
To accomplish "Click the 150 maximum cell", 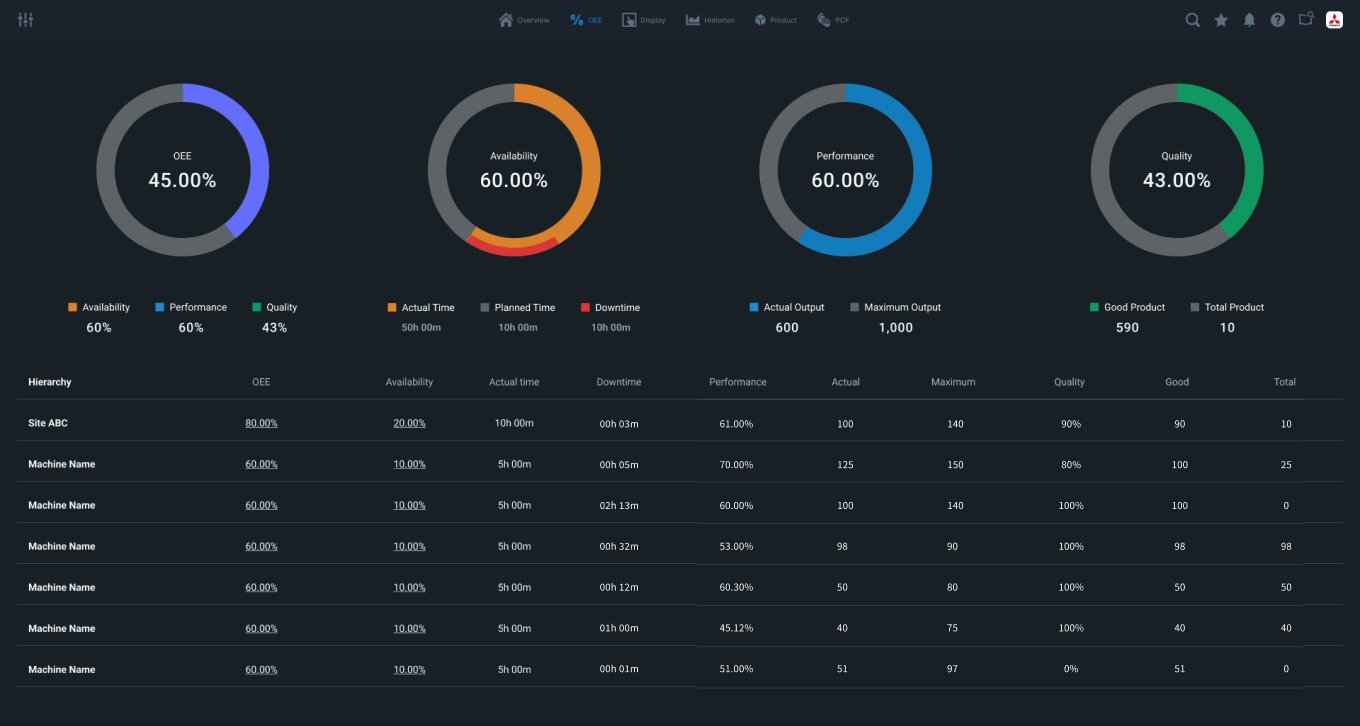I will (956, 465).
